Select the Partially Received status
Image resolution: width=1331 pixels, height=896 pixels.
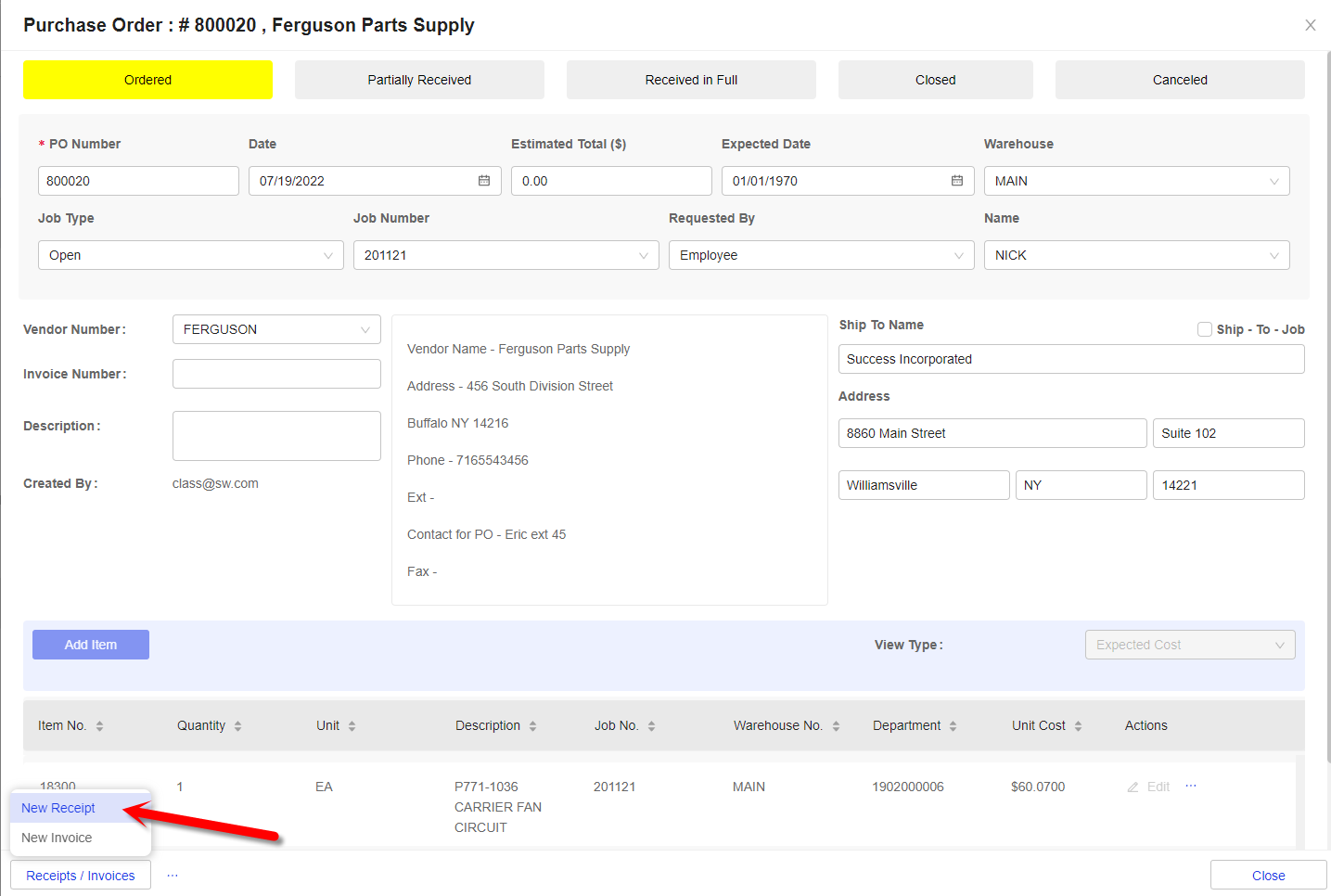point(419,80)
